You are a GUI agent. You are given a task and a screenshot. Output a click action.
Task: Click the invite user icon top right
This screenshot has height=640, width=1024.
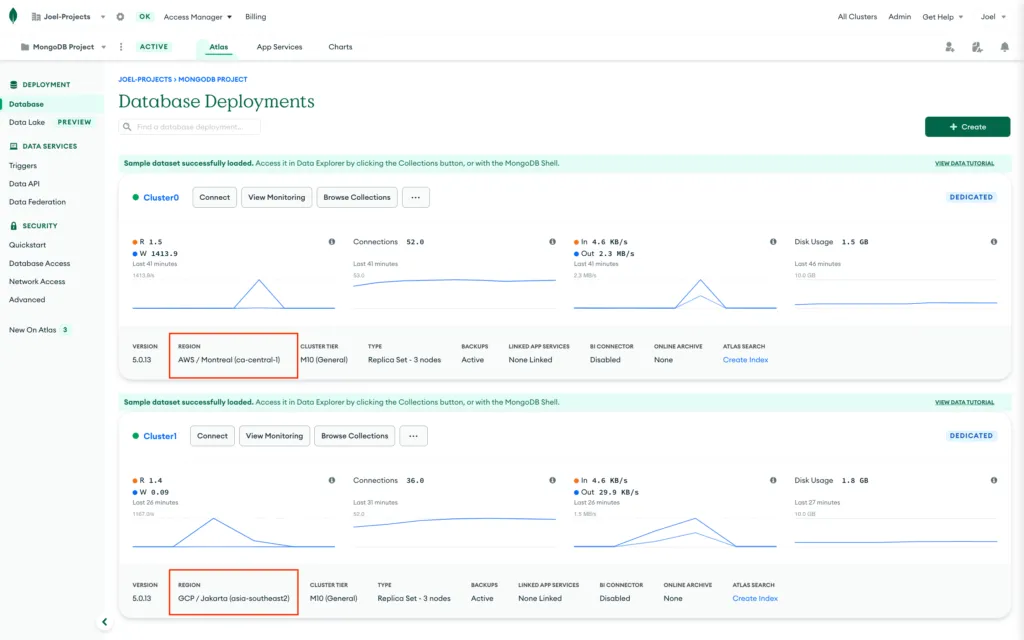pyautogui.click(x=949, y=46)
